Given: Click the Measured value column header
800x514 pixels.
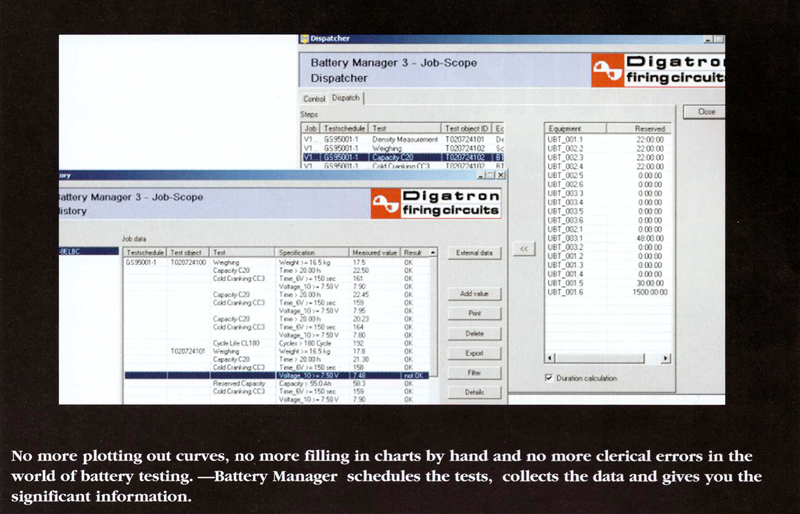Looking at the screenshot, I should (375, 252).
